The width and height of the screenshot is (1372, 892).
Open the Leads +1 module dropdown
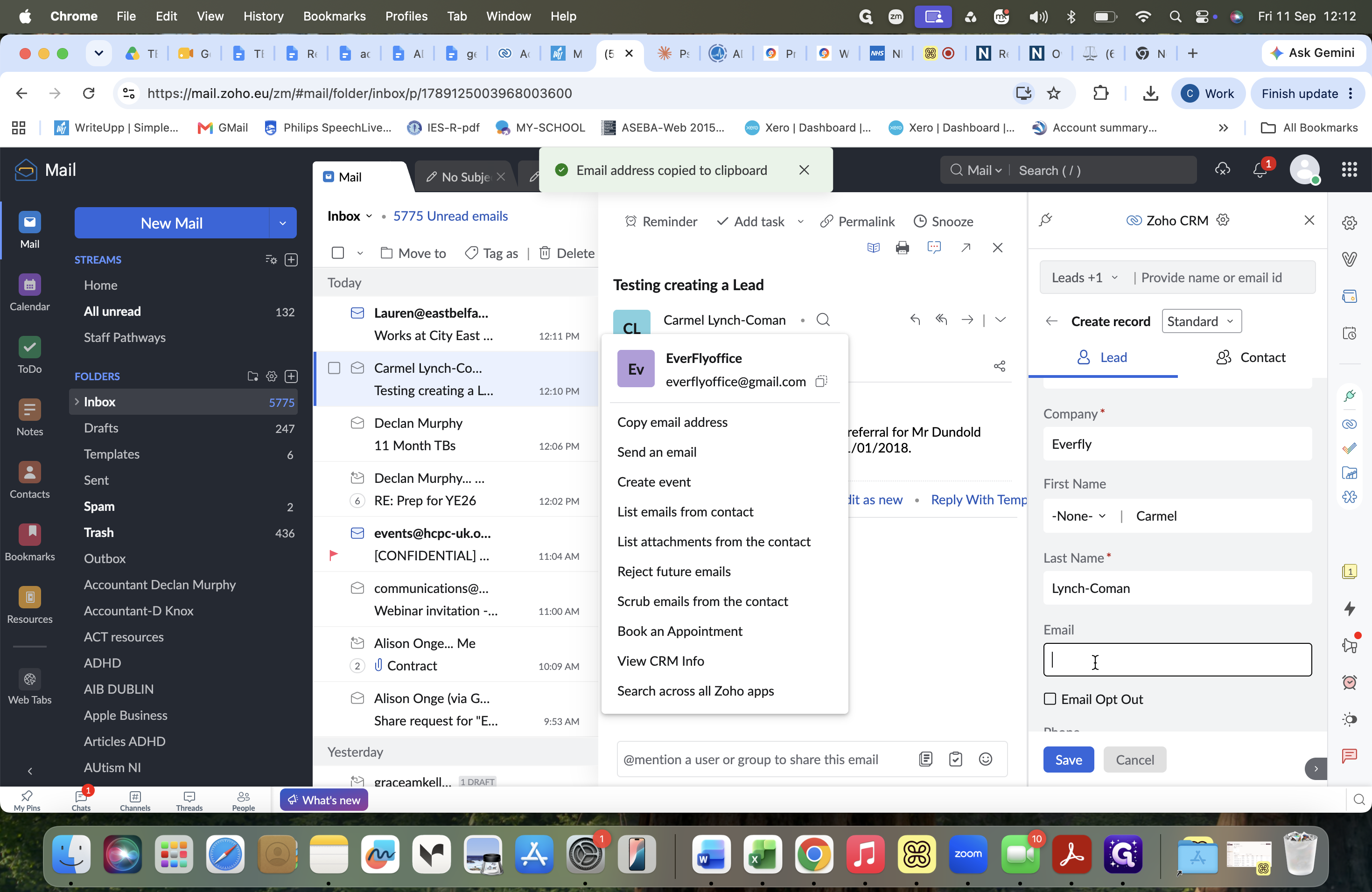coord(1085,278)
